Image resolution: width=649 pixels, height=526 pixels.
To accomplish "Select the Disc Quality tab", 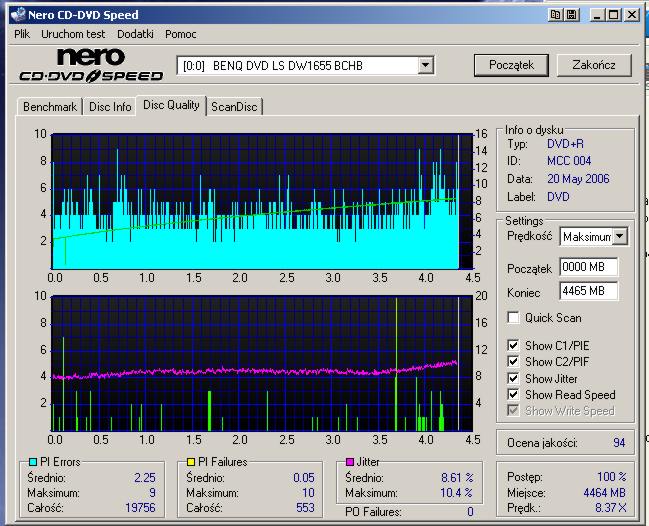I will click(x=171, y=105).
